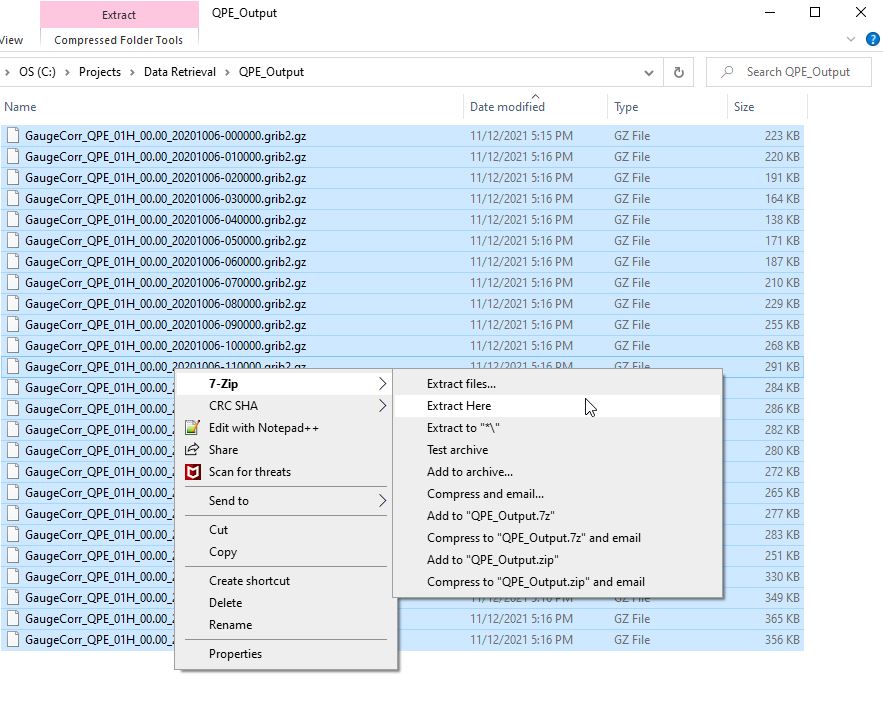
Task: Click file icon of 20201006-070000.grib2.gz
Action: click(13, 283)
